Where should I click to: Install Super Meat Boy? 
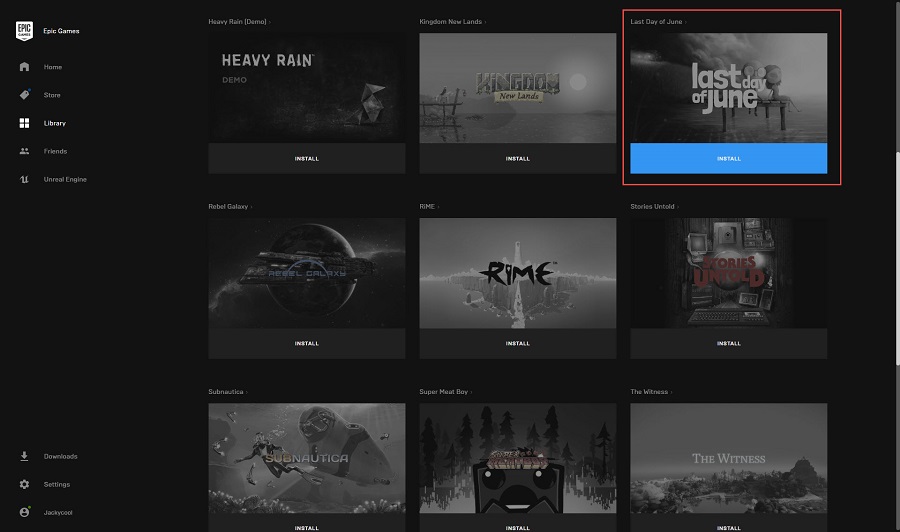(518, 525)
